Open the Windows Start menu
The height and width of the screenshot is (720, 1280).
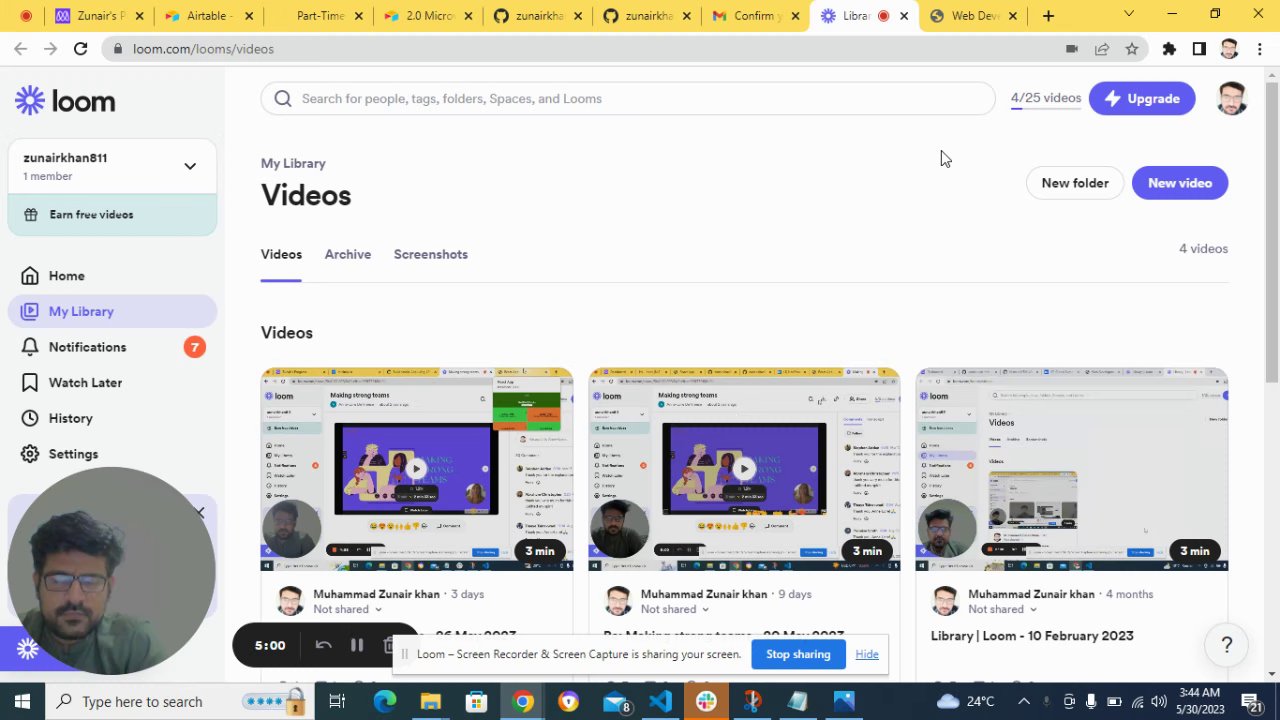pos(22,701)
